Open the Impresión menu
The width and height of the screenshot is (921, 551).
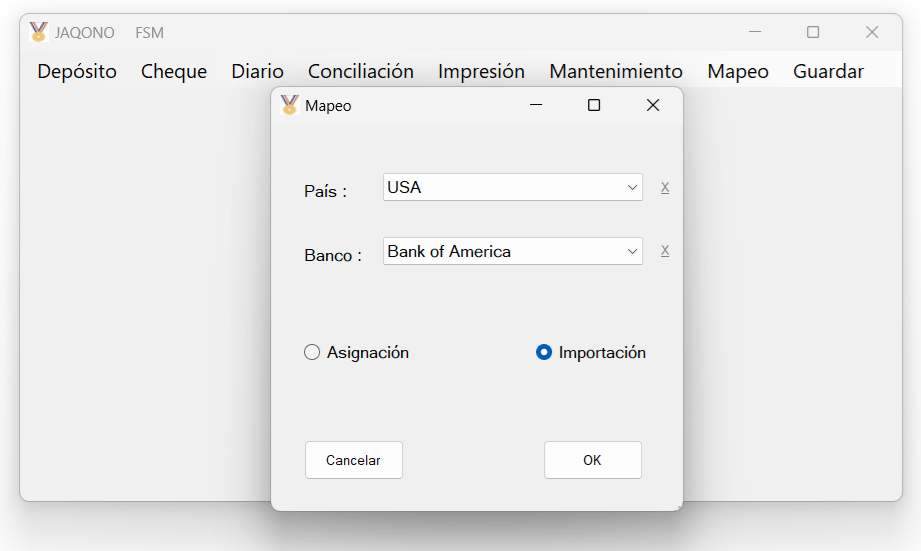(x=481, y=71)
